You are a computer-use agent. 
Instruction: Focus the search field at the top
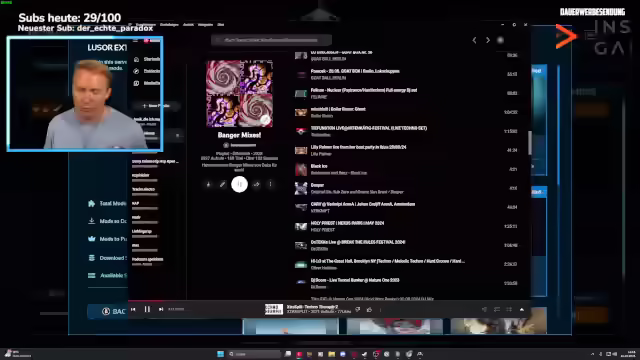click(271, 40)
